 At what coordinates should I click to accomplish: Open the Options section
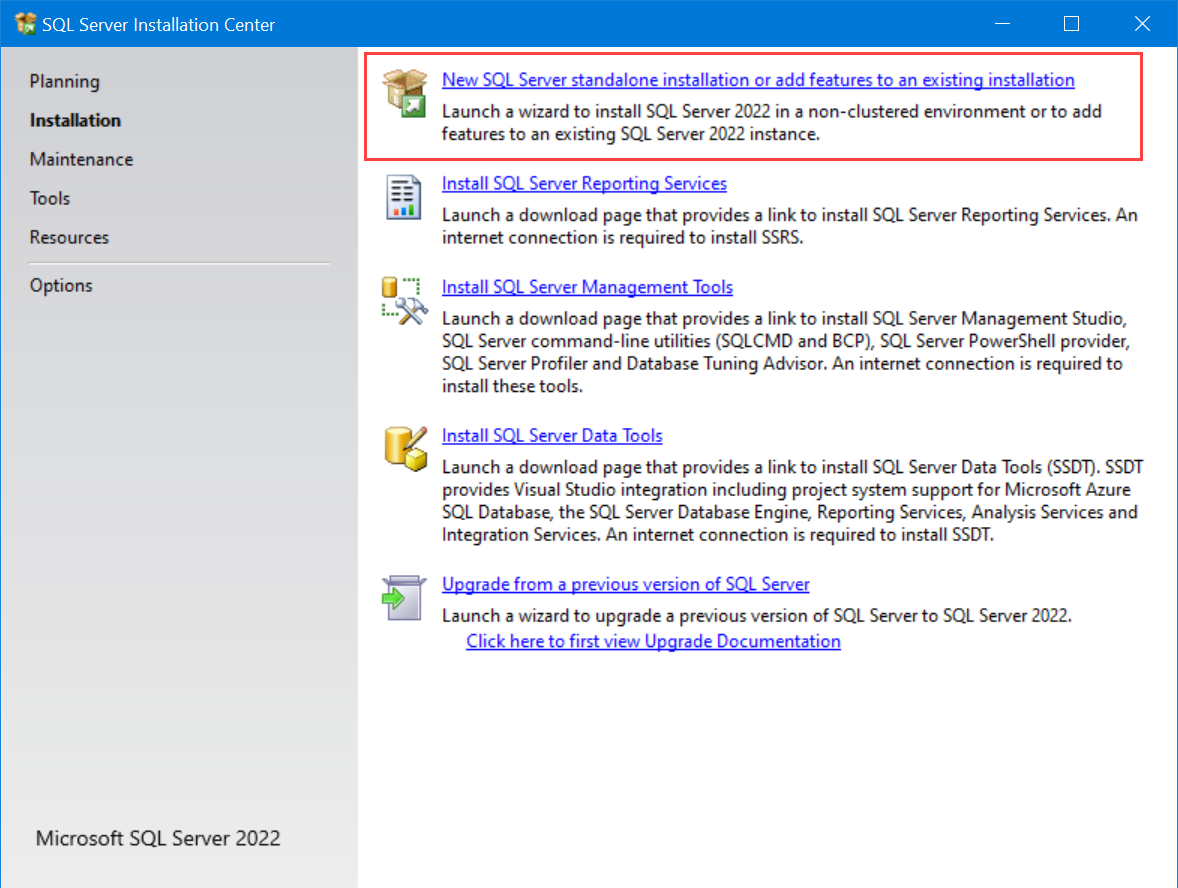point(61,285)
